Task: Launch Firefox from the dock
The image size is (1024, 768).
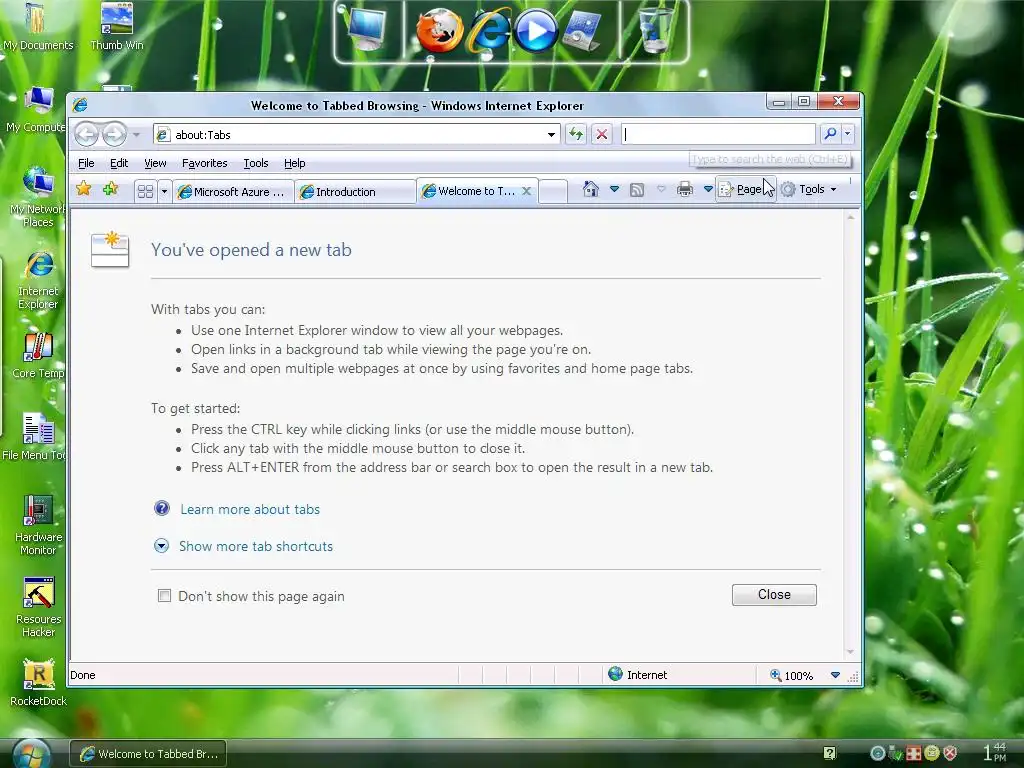Action: (x=440, y=30)
